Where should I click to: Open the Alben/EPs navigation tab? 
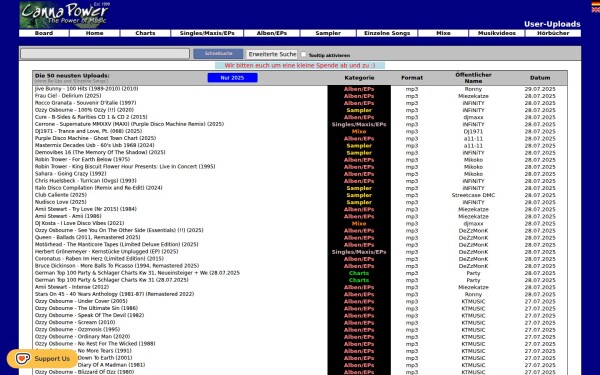(x=272, y=33)
